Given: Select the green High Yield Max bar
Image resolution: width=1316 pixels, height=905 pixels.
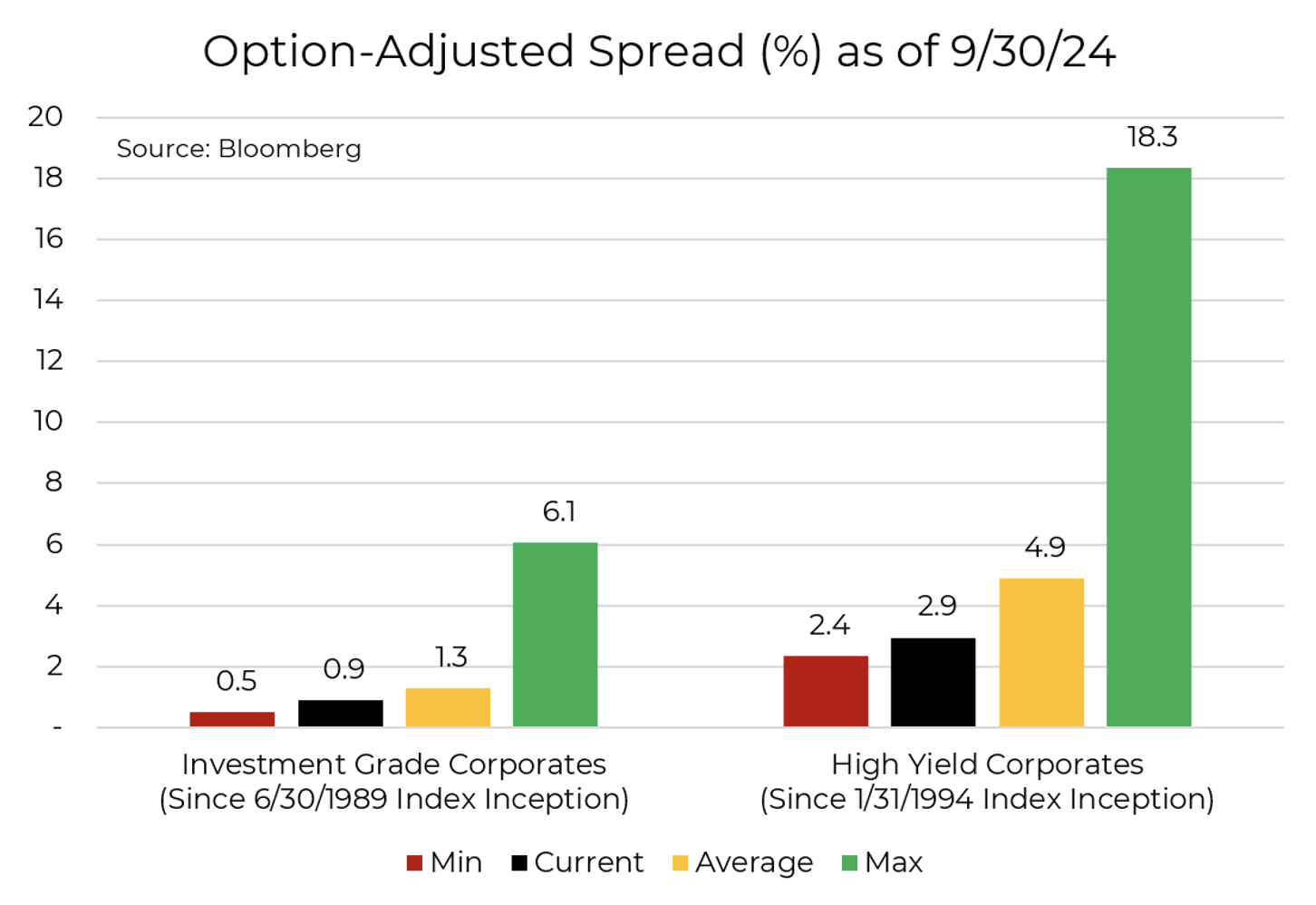Looking at the screenshot, I should [1148, 447].
